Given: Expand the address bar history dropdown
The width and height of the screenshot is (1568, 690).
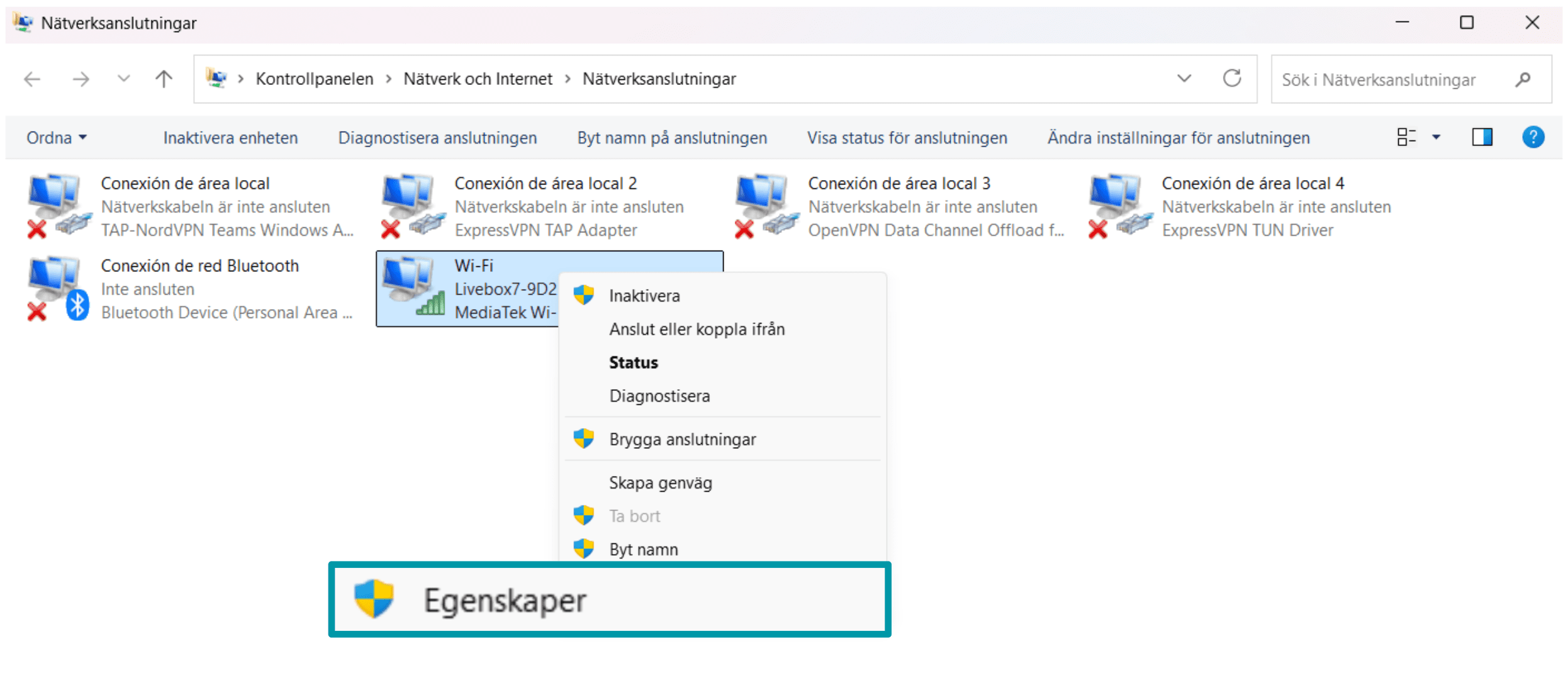Looking at the screenshot, I should pyautogui.click(x=1184, y=79).
